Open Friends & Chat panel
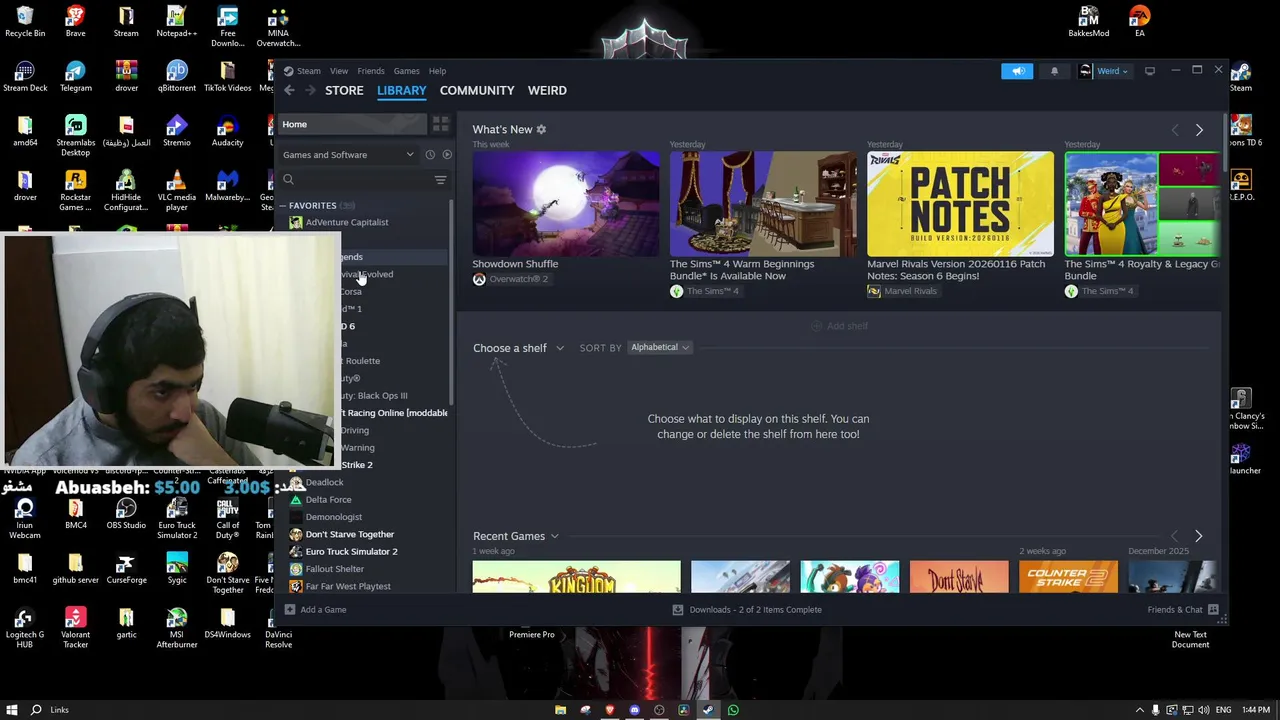 pos(1182,609)
